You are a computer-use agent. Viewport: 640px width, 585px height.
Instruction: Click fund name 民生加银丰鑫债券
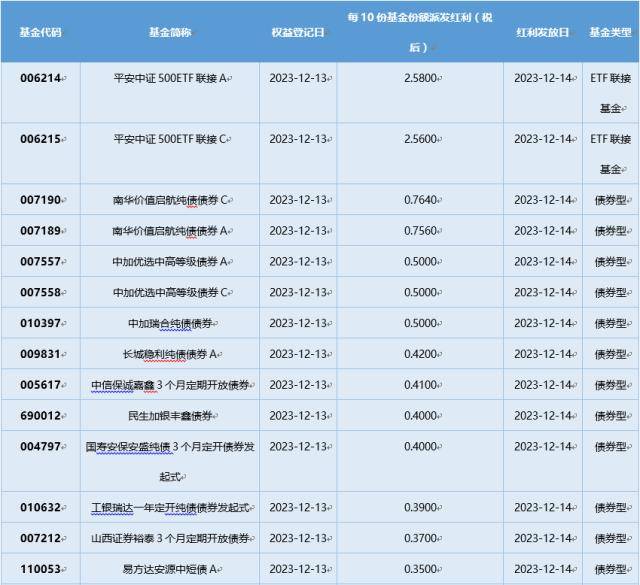(170, 416)
